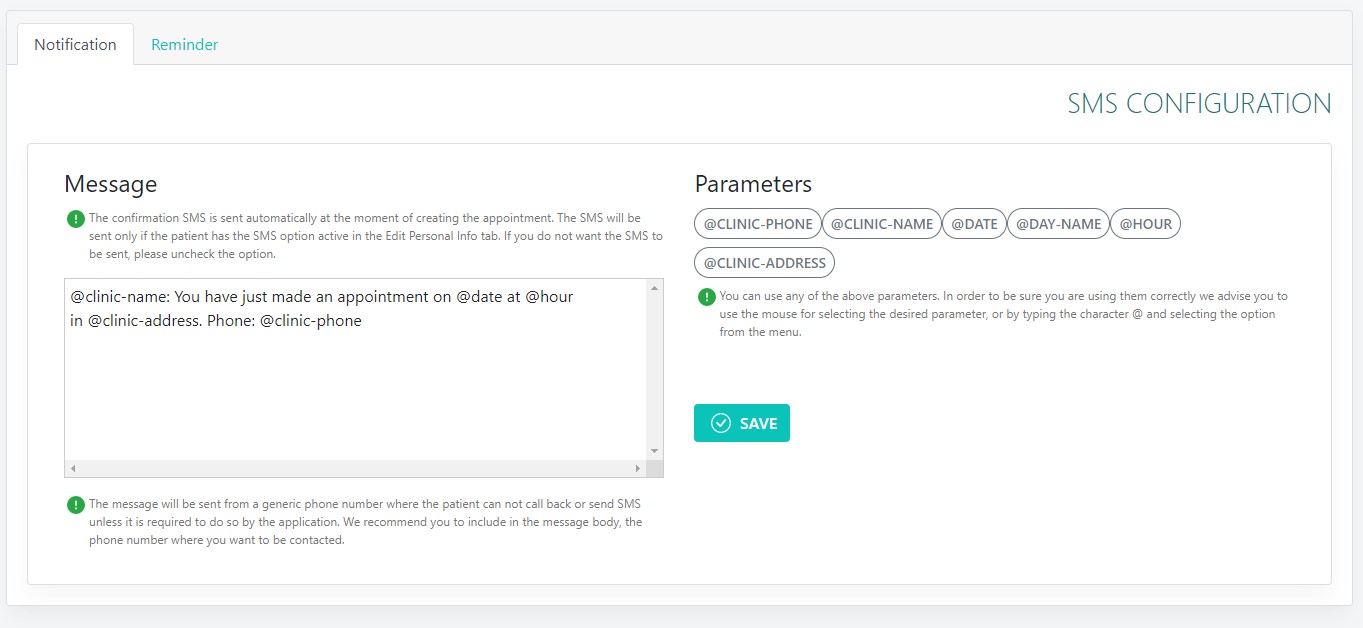Insert the @CLINIC-ADDRESS parameter
This screenshot has width=1363, height=628.
(x=765, y=263)
